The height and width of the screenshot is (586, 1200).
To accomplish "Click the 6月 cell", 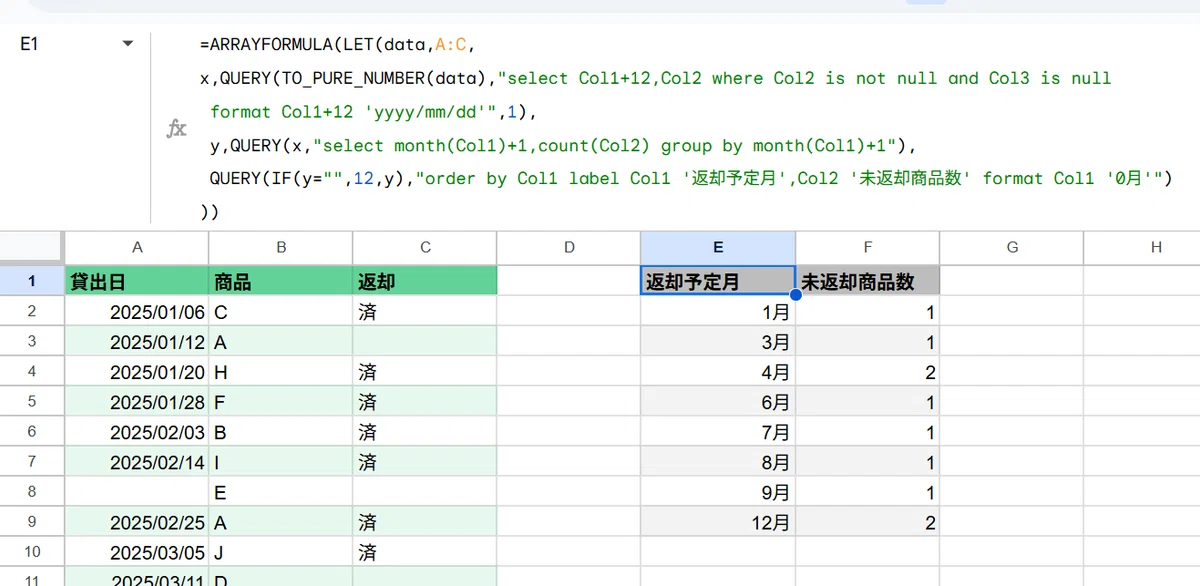I will point(718,401).
